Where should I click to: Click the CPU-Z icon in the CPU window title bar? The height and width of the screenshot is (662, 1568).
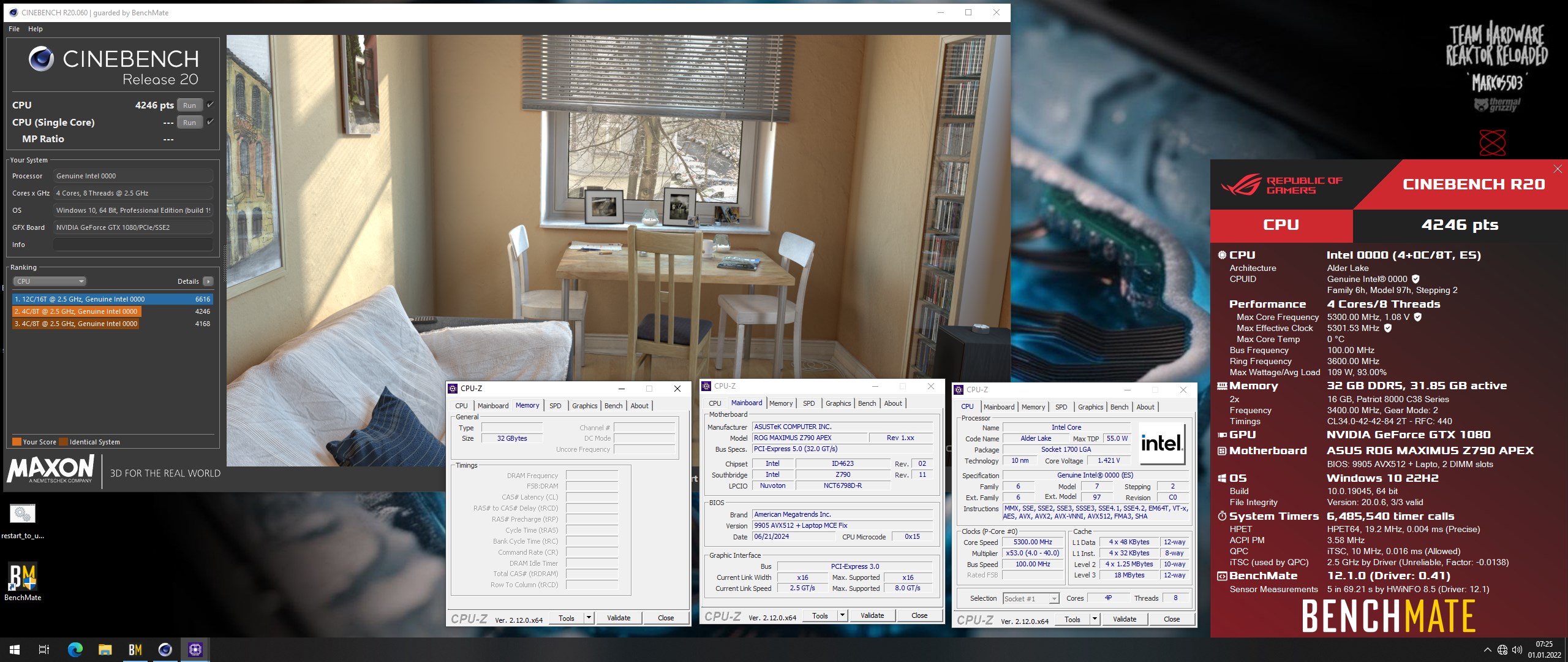pyautogui.click(x=959, y=389)
